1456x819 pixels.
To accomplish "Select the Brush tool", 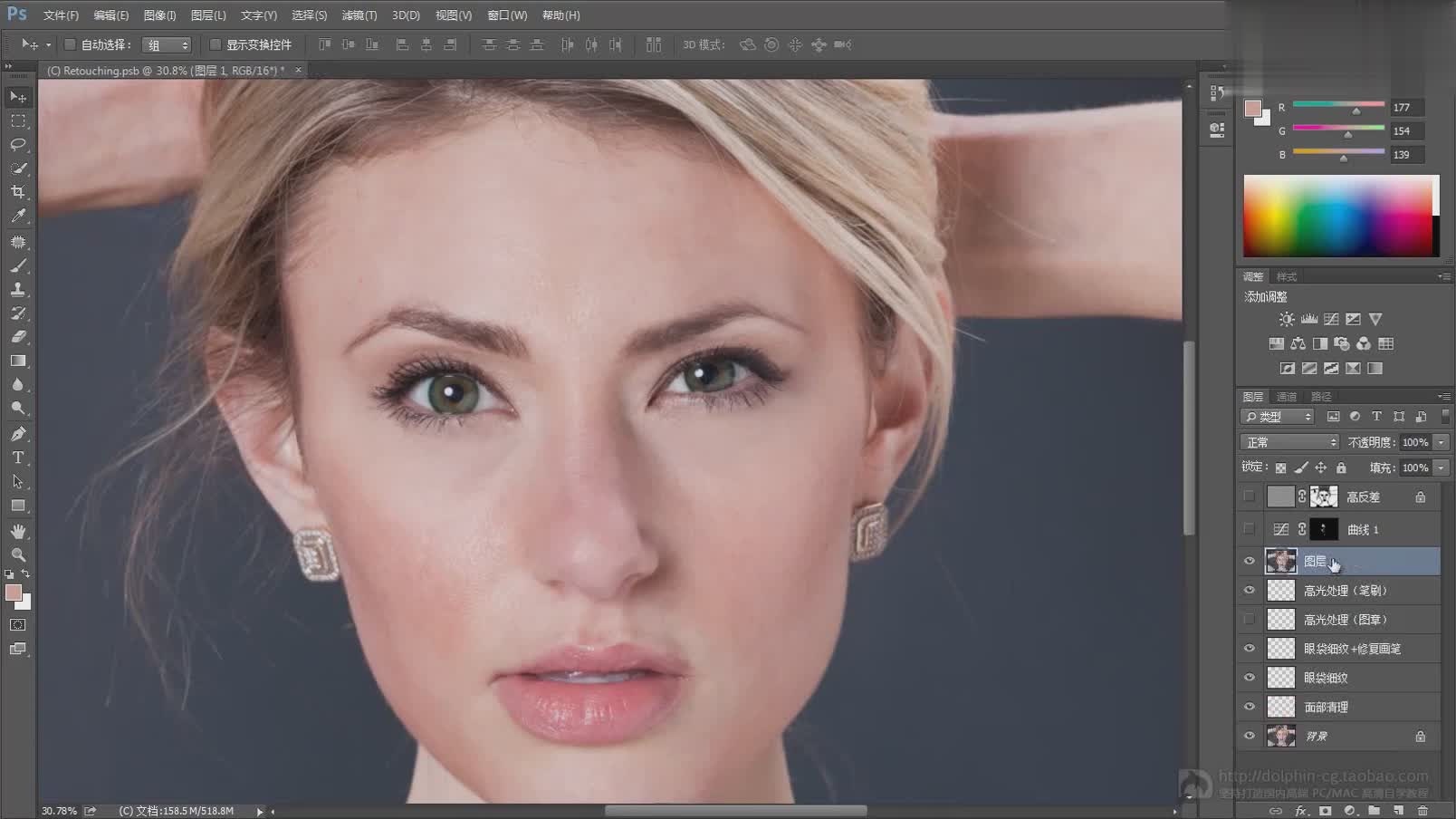I will coord(18,265).
